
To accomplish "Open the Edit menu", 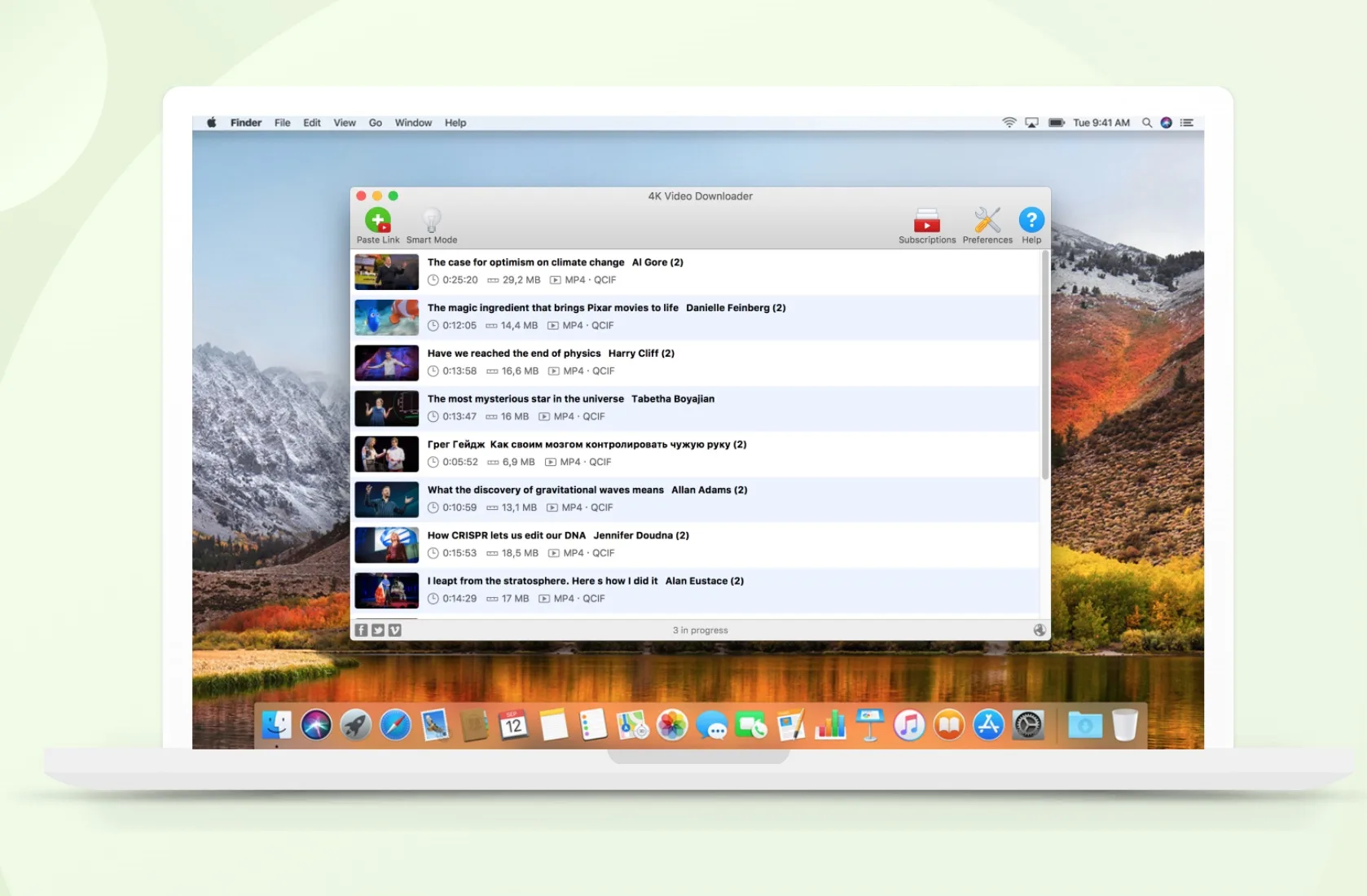I will click(x=312, y=123).
